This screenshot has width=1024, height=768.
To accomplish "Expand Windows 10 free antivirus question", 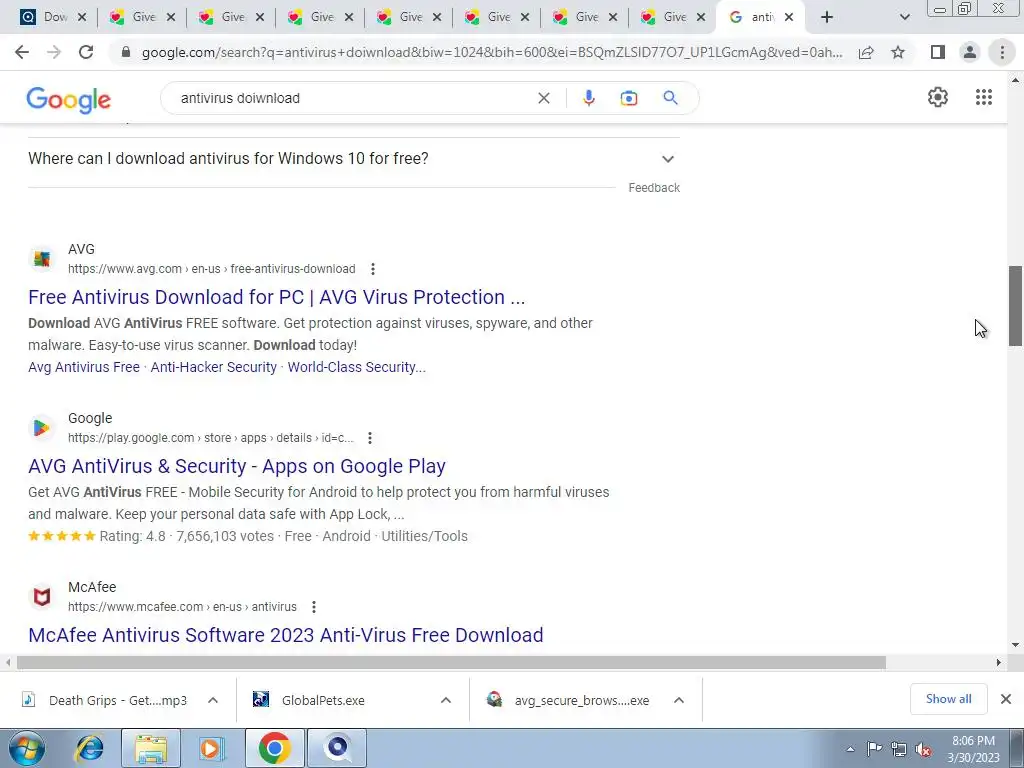I will point(353,159).
